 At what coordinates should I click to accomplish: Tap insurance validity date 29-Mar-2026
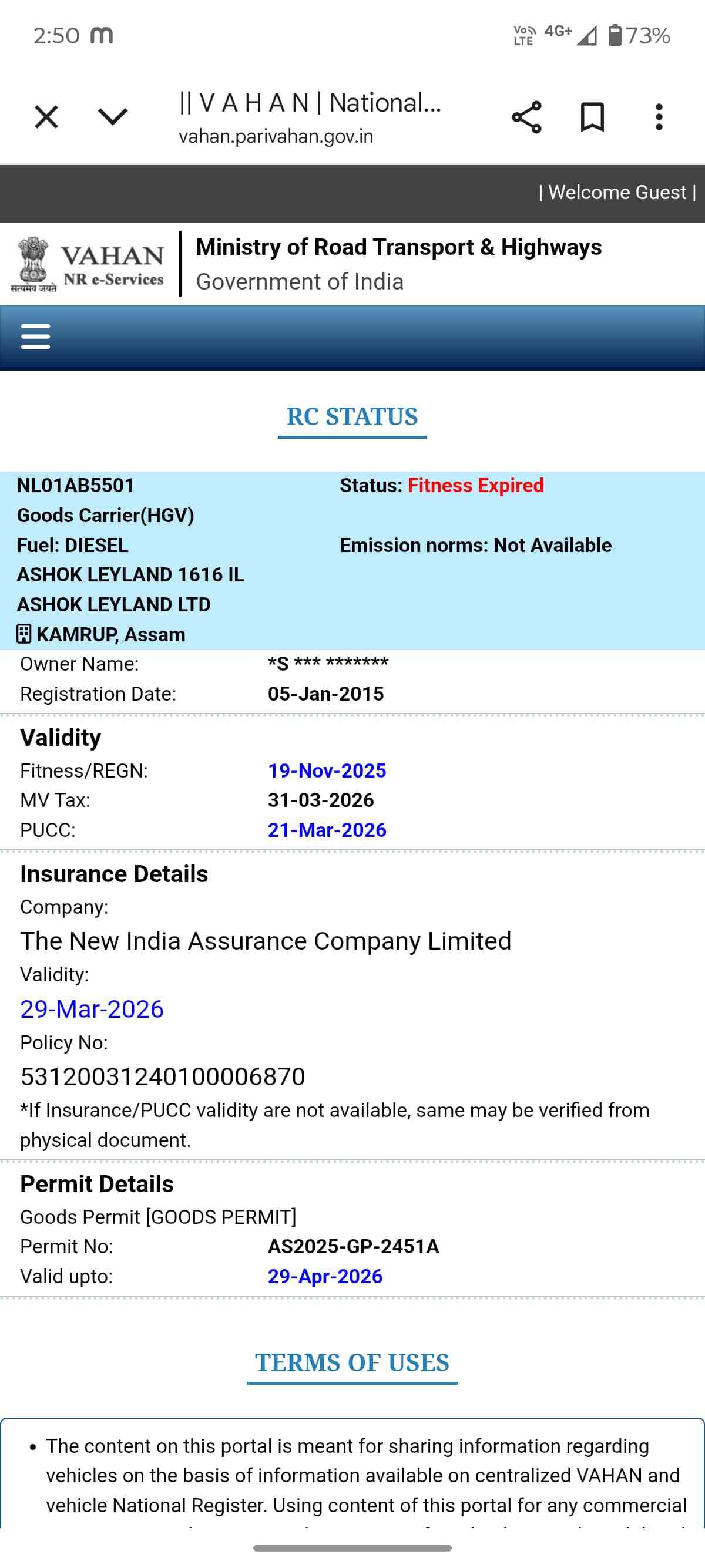pyautogui.click(x=92, y=1010)
